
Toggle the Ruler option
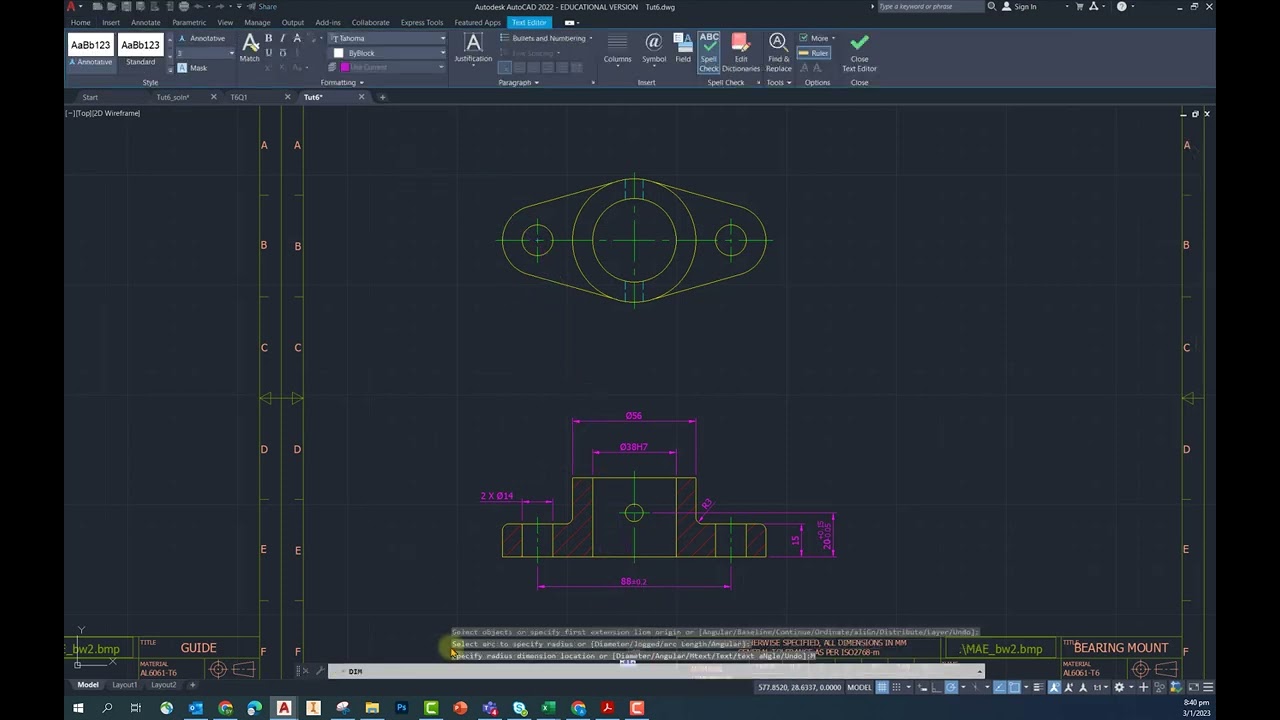(x=814, y=53)
